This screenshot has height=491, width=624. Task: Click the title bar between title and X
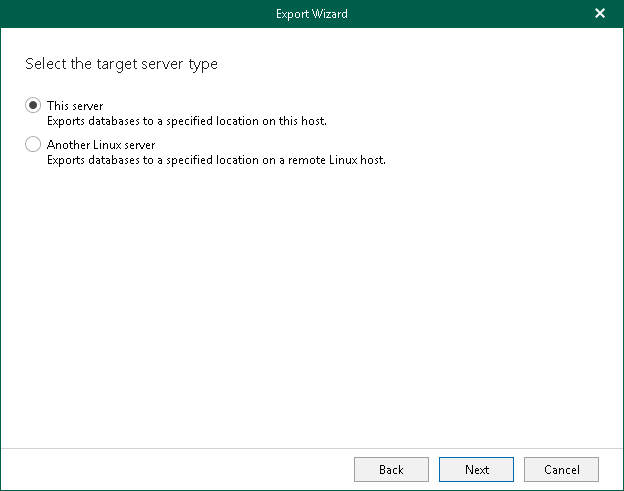(470, 14)
